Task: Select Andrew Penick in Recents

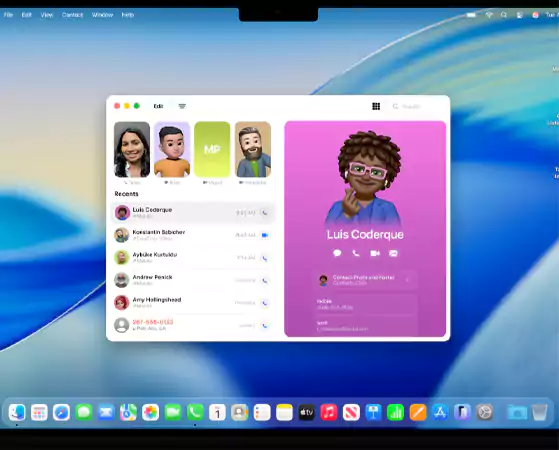Action: (193, 280)
